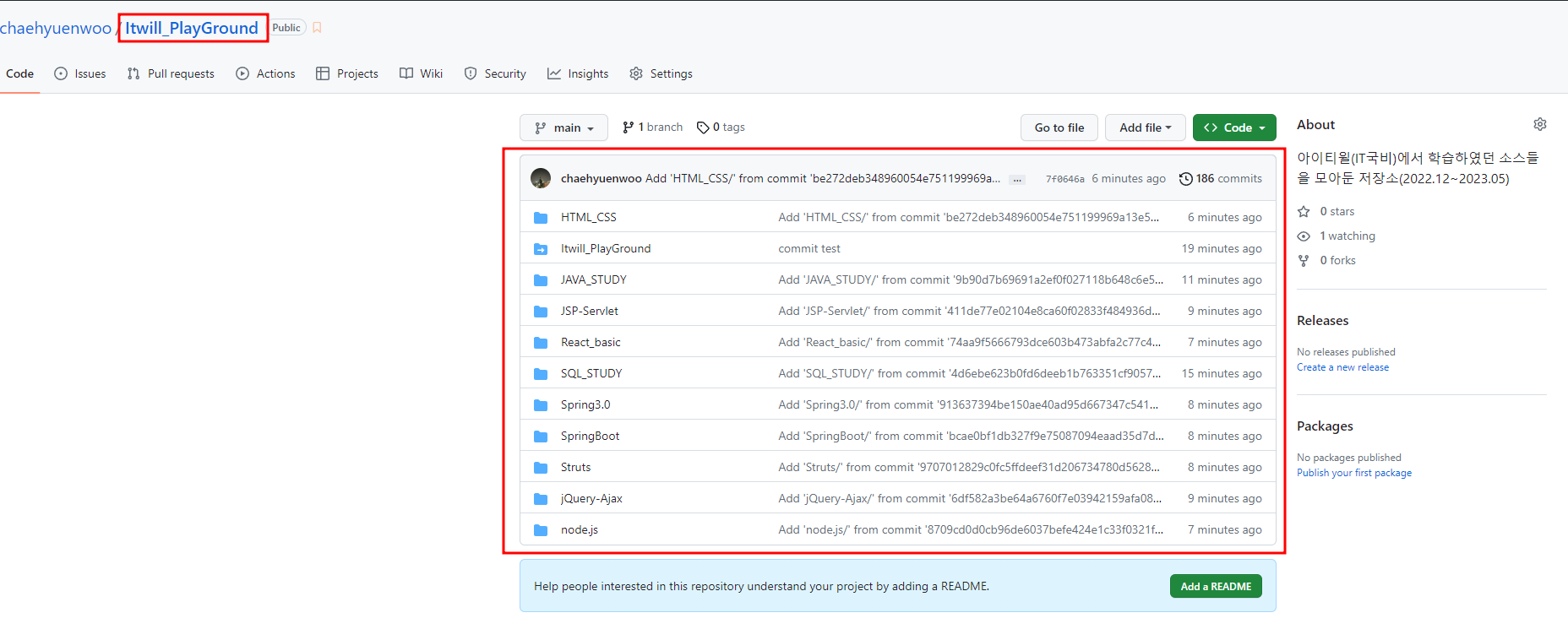Click the Add a README button
The height and width of the screenshot is (640, 1568).
[x=1216, y=586]
